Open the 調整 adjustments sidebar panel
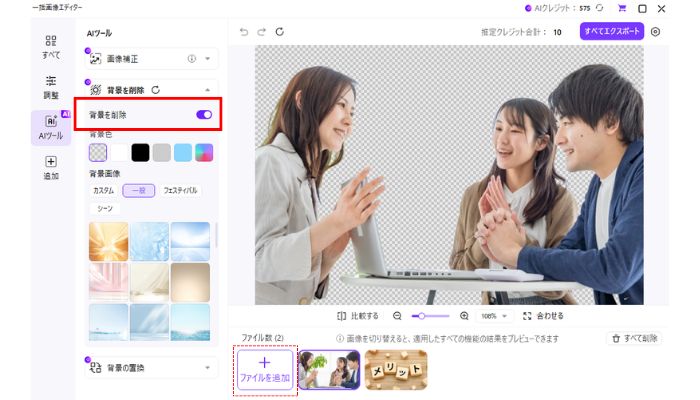 coord(50,85)
